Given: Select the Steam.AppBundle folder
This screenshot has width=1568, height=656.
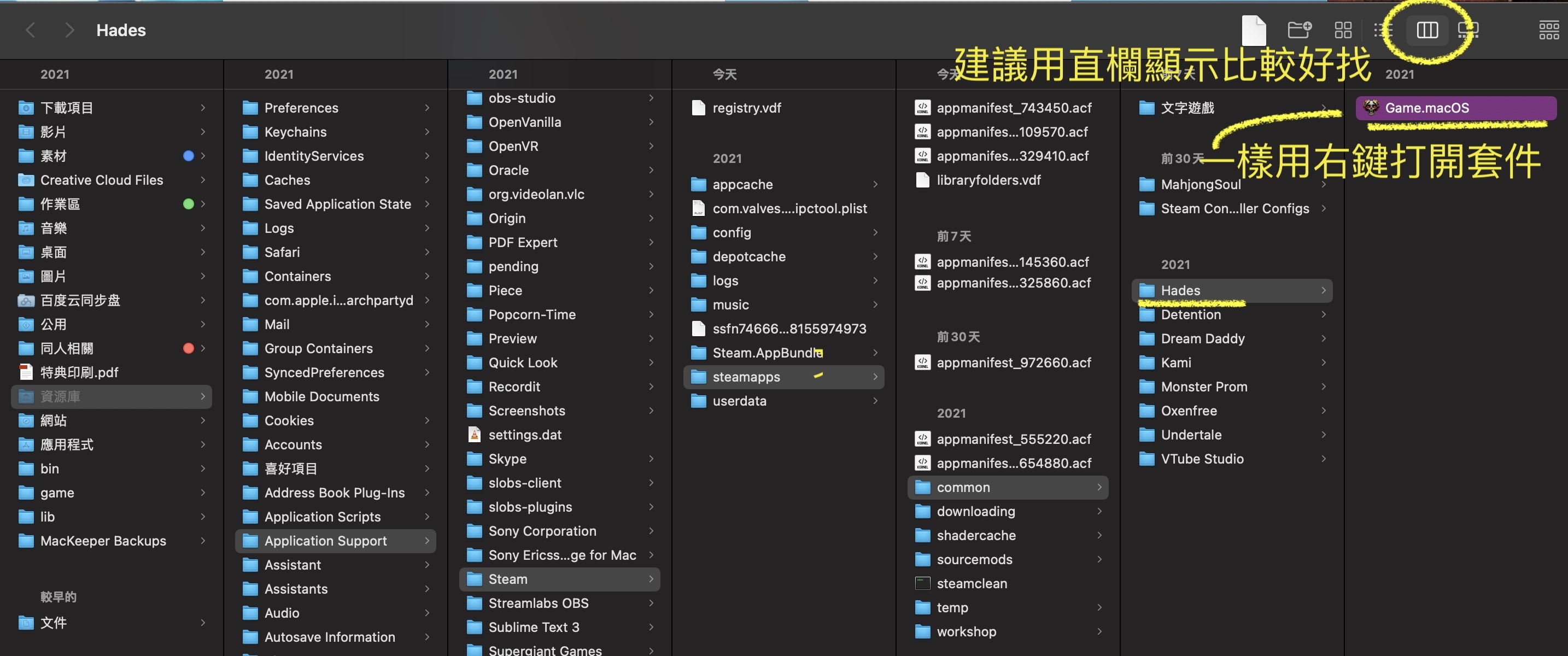Looking at the screenshot, I should (784, 353).
